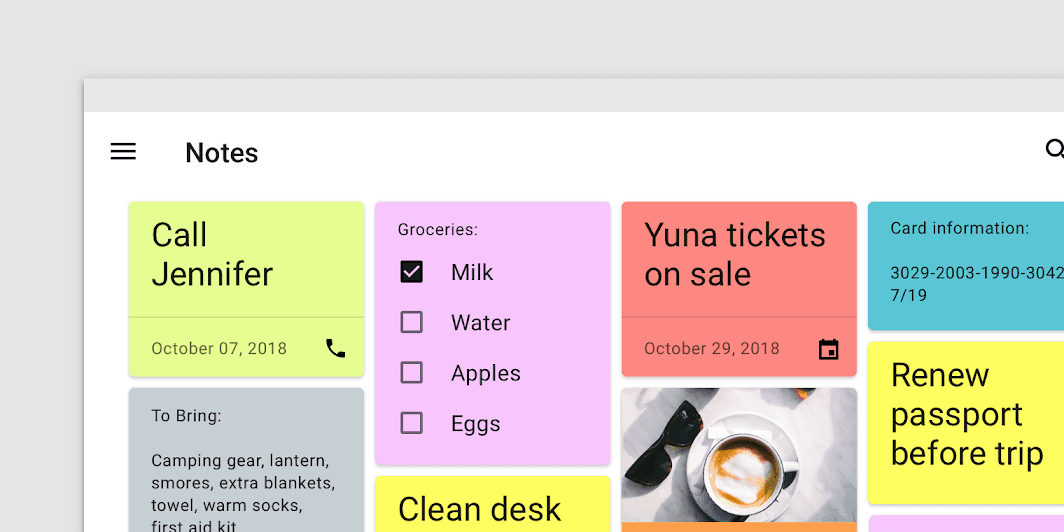1064x532 pixels.
Task: Open the To Bring camping note
Action: click(246, 460)
